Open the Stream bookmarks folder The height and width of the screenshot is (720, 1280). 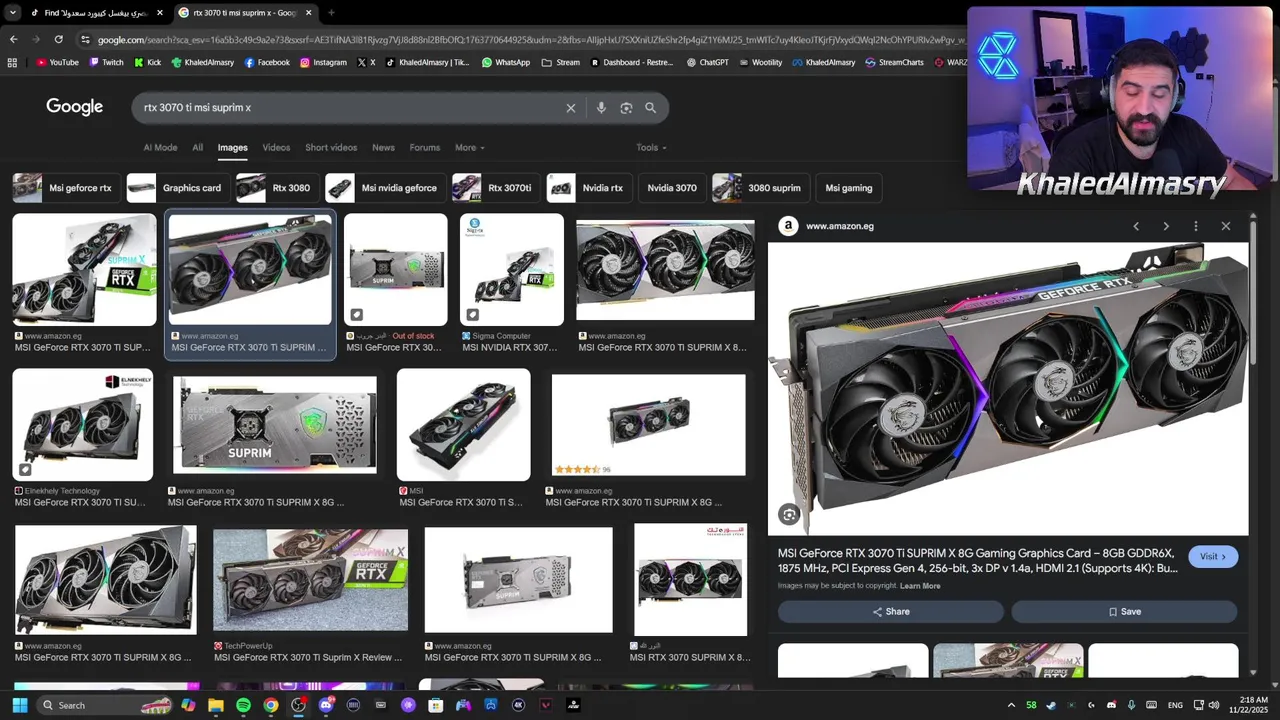coord(560,62)
